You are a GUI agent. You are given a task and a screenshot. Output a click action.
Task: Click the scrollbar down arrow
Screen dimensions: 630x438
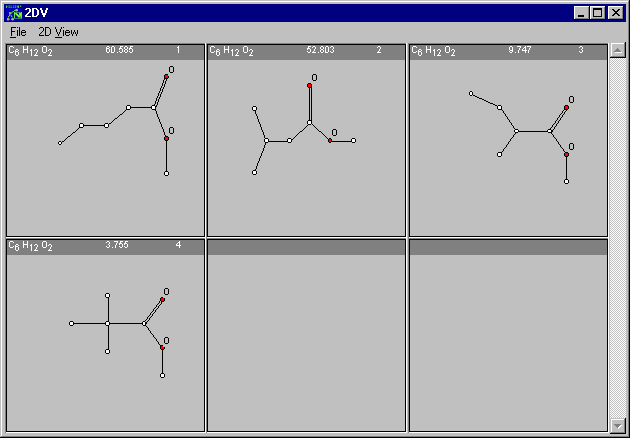tap(618, 425)
